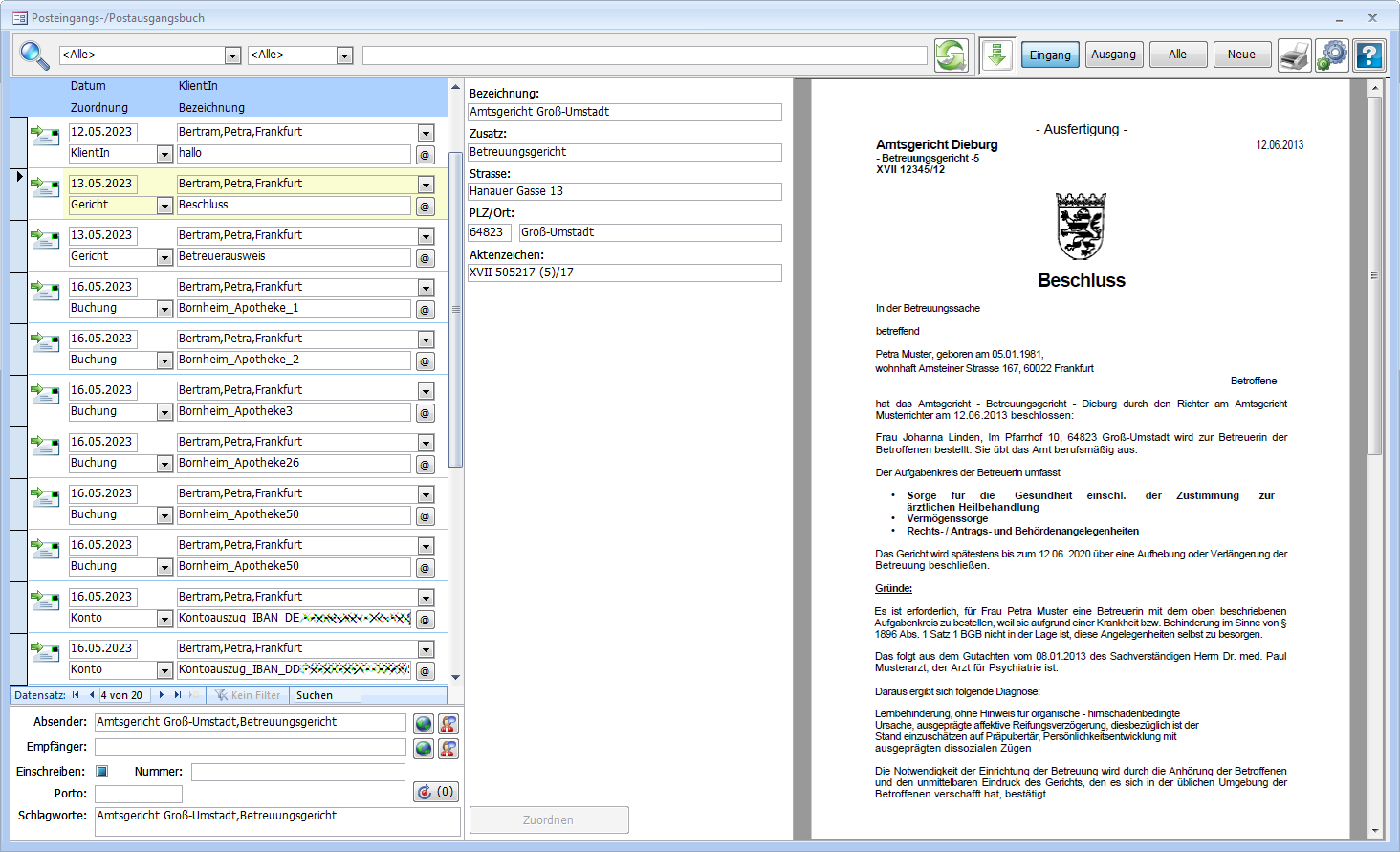Click the document preview vertical scrollbar thumb
The width and height of the screenshot is (1400, 852).
1375,275
